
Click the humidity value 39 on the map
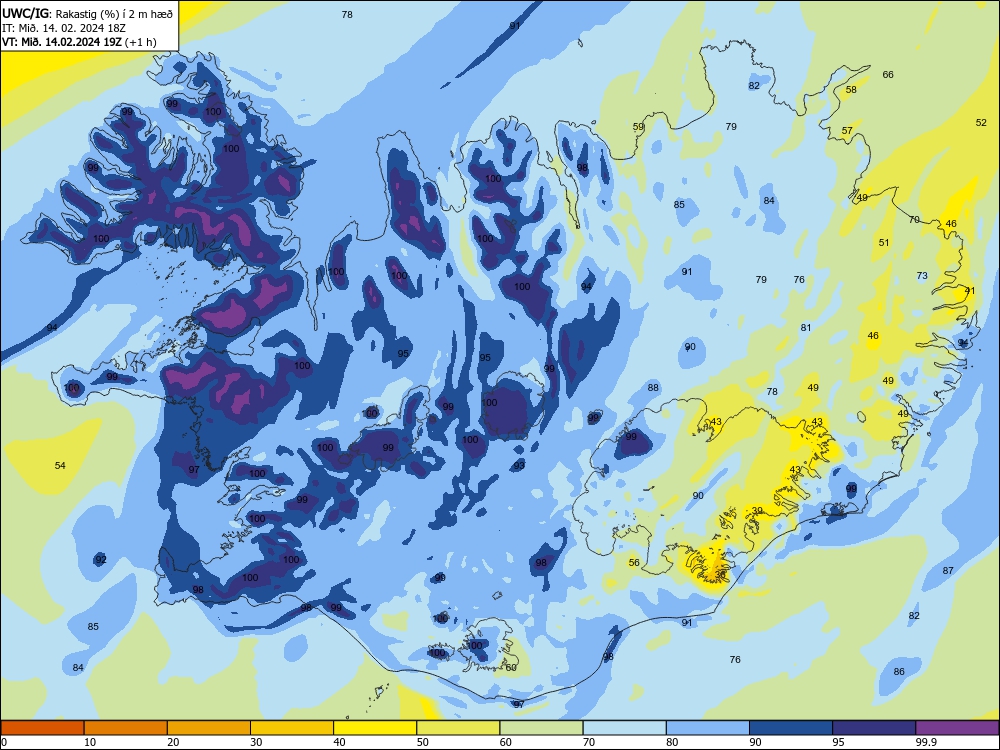[x=757, y=511]
